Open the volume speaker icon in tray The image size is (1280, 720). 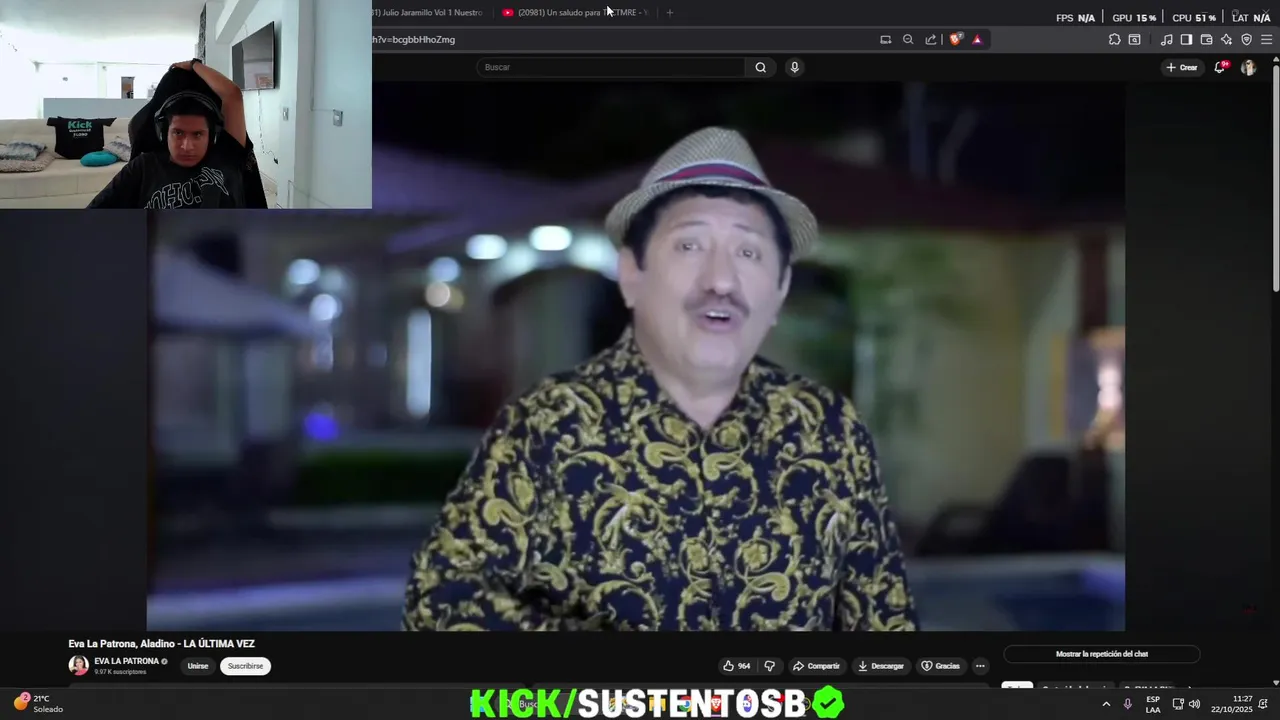coord(1194,704)
